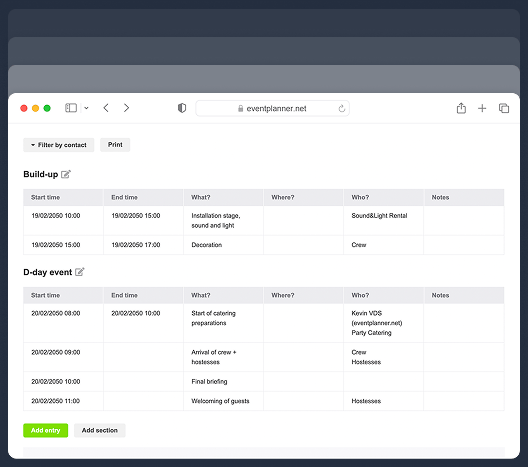Reload the page with refresh icon
Screen dimensions: 528x467
[341, 108]
